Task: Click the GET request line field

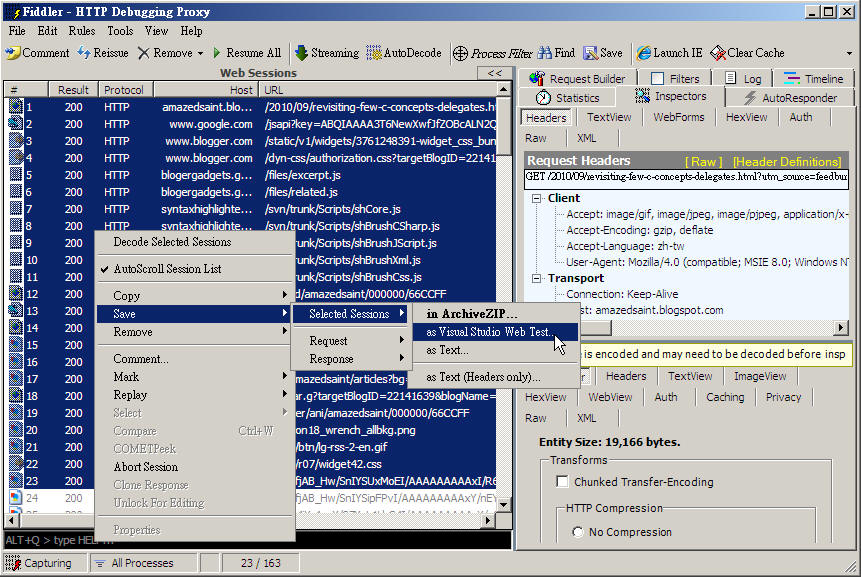Action: click(x=686, y=178)
